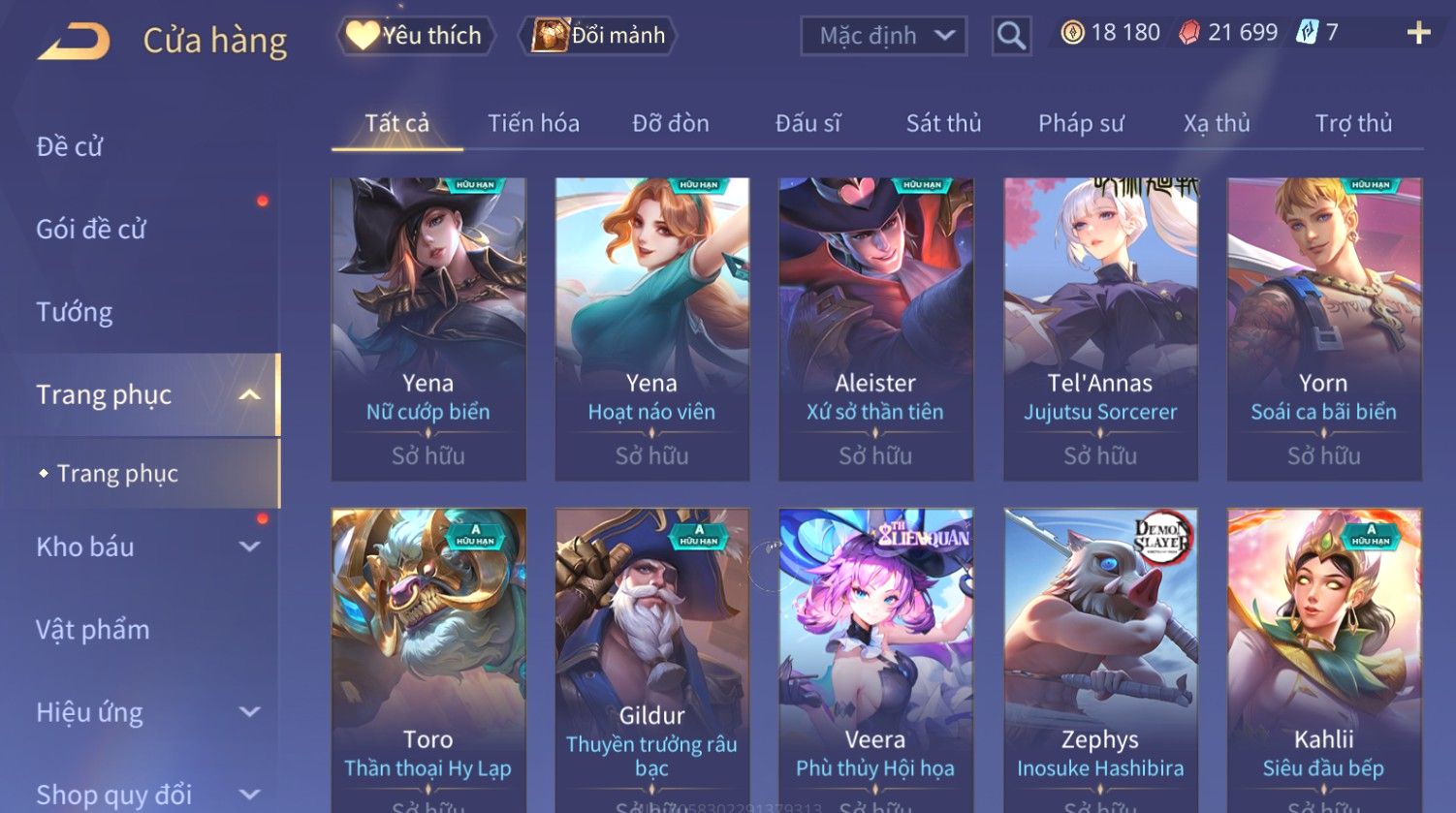Screen dimensions: 1456x813
Task: Go to Tướng in sidebar
Action: click(74, 312)
